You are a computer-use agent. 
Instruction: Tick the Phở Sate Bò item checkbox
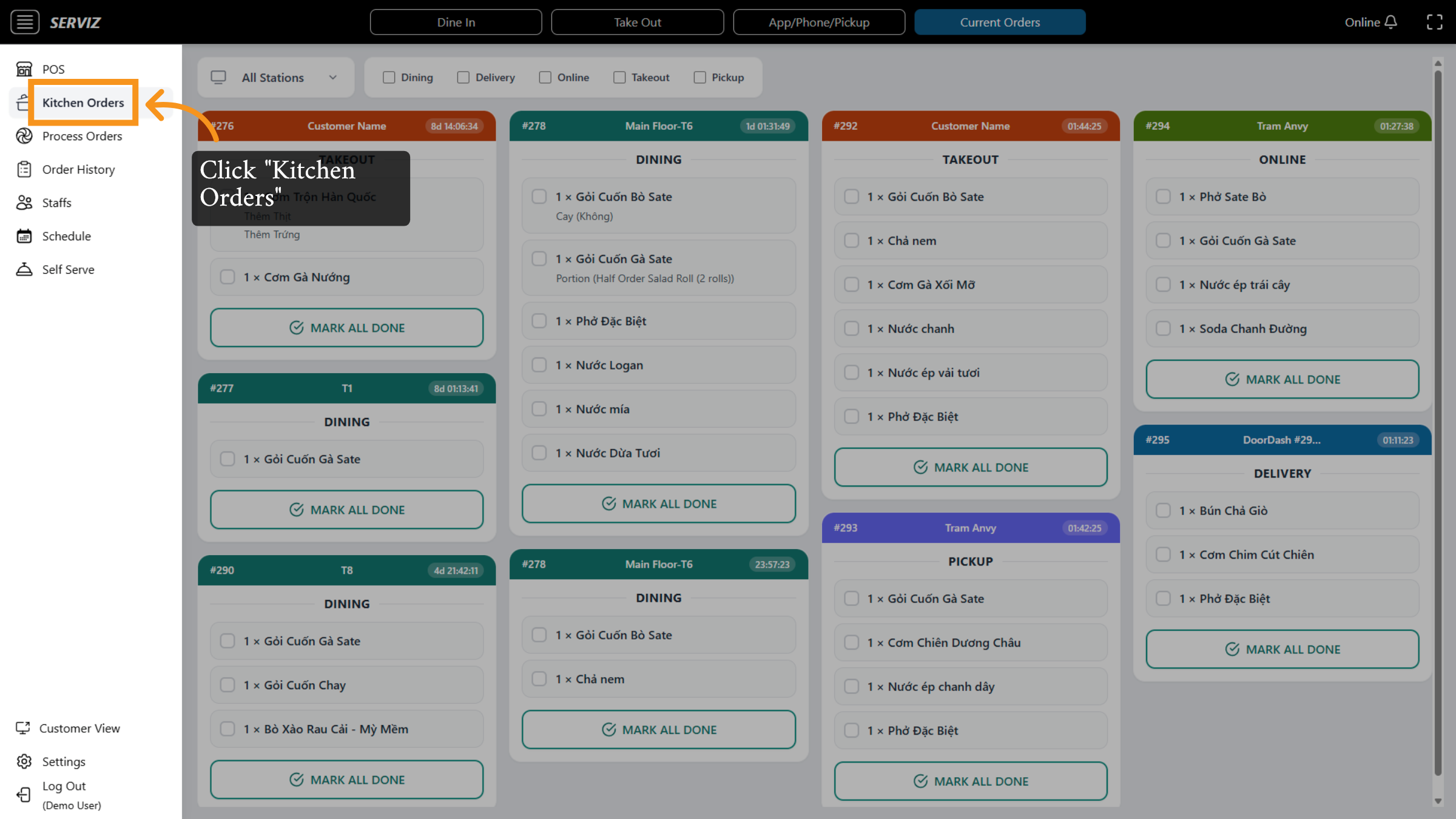[1163, 197]
